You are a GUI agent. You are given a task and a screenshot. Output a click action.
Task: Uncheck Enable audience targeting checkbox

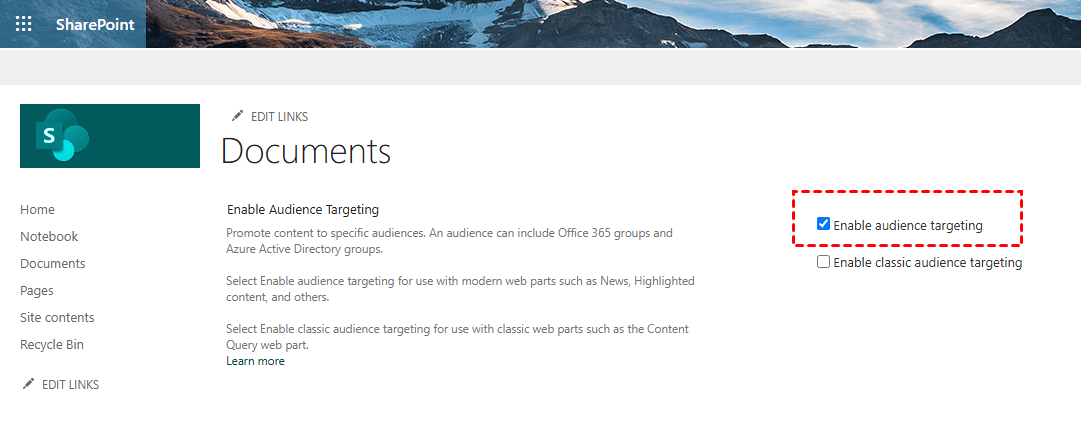tap(824, 224)
